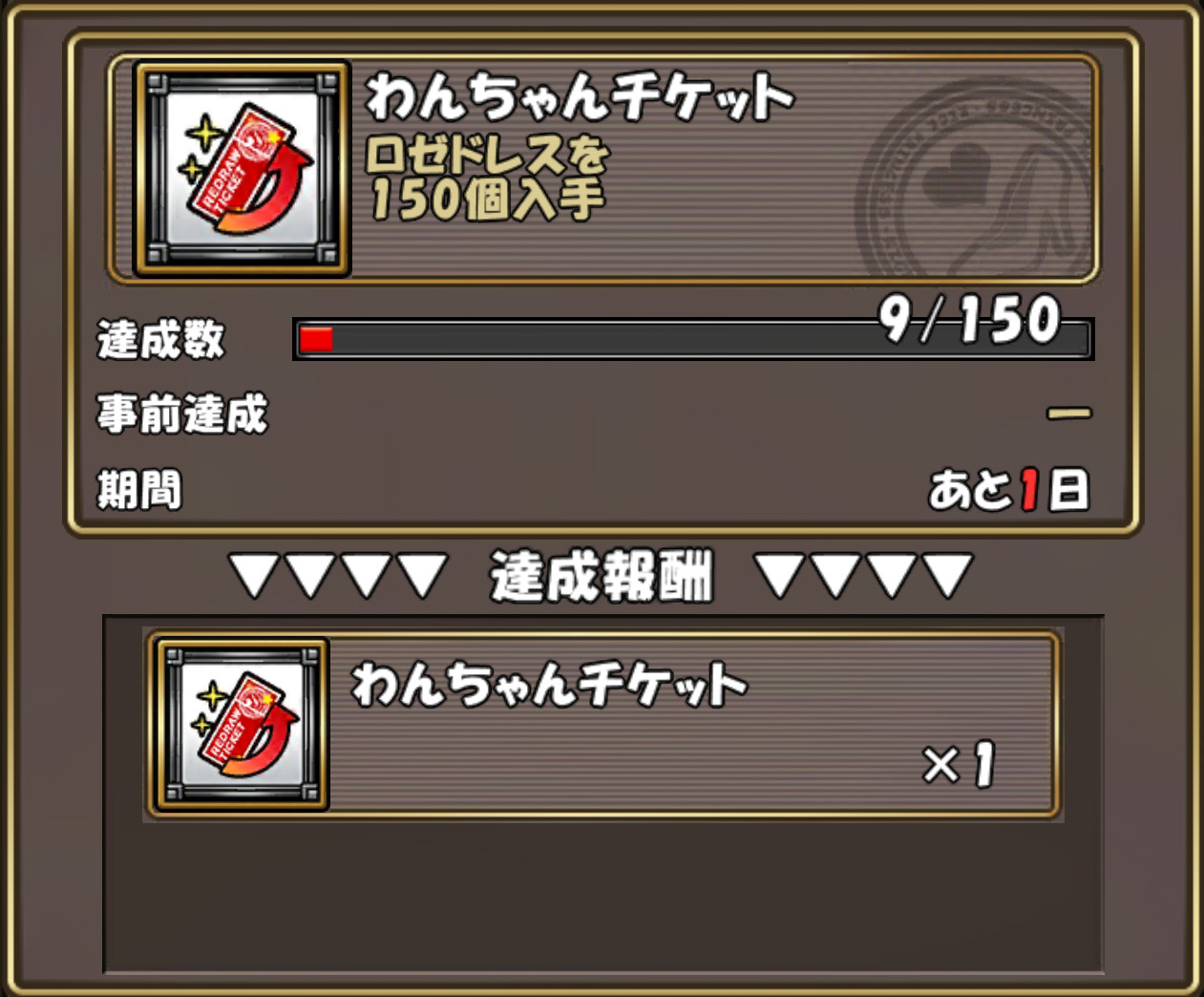The height and width of the screenshot is (997, 1204).
Task: Click the left row of down triangles
Action: coord(339,576)
